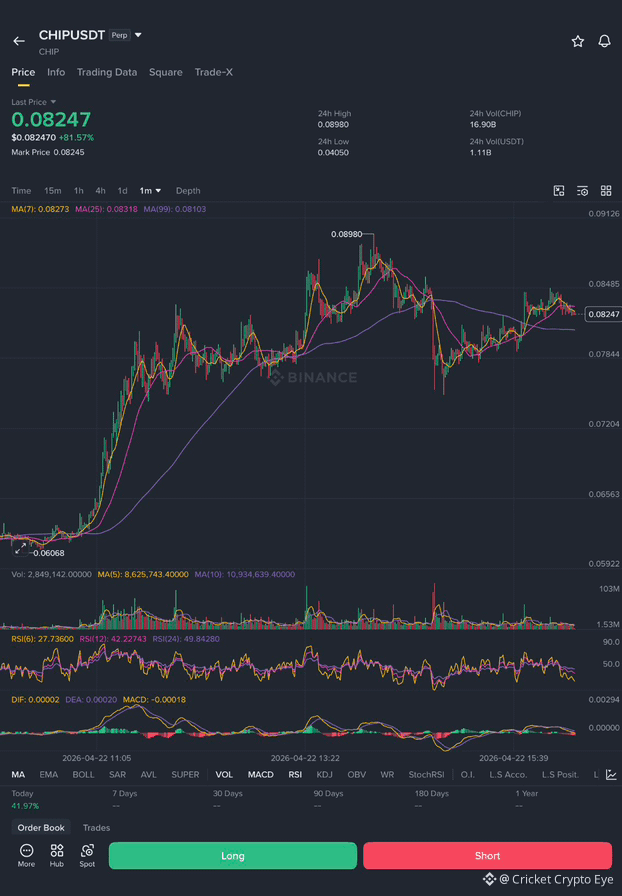Enable the WR sub-indicator
The width and height of the screenshot is (622, 896).
point(387,775)
